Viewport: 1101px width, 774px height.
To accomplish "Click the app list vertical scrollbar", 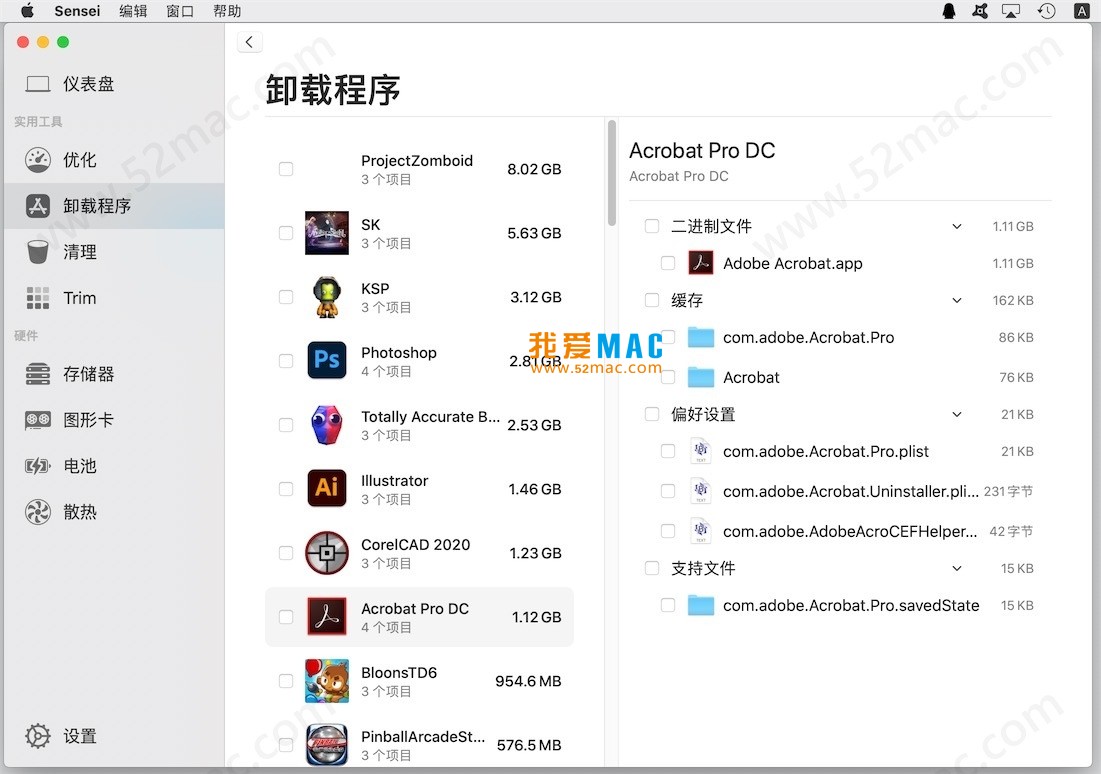I will click(612, 173).
